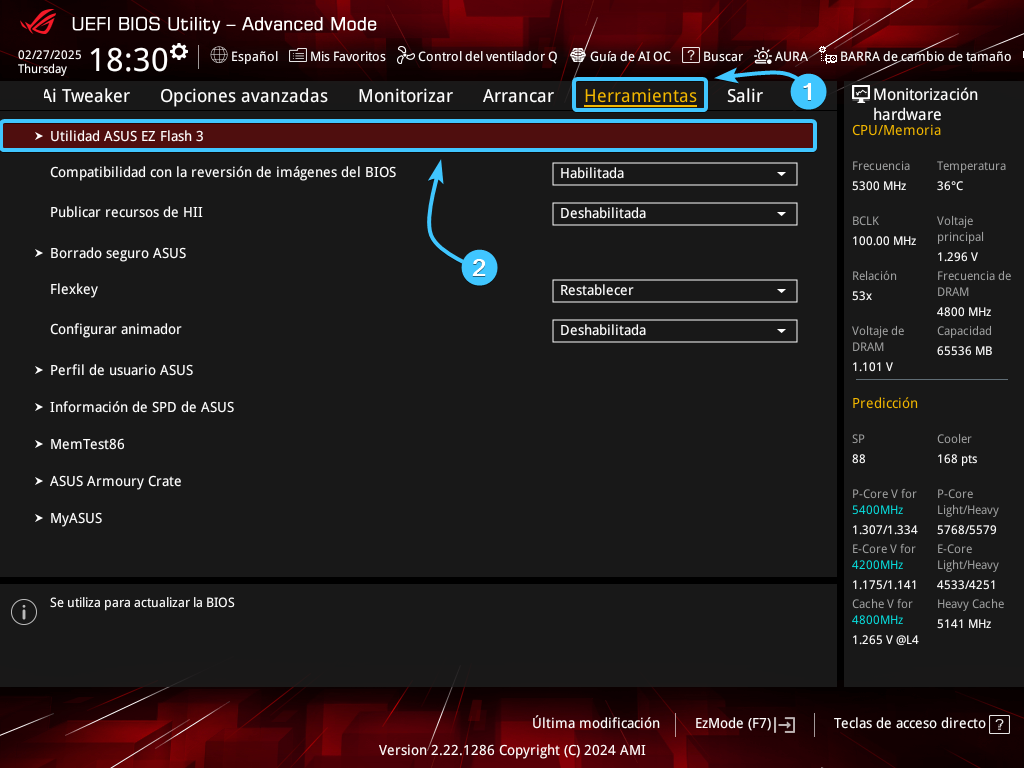Click the hotkeys question mark icon
Image resolution: width=1024 pixels, height=768 pixels.
click(999, 724)
